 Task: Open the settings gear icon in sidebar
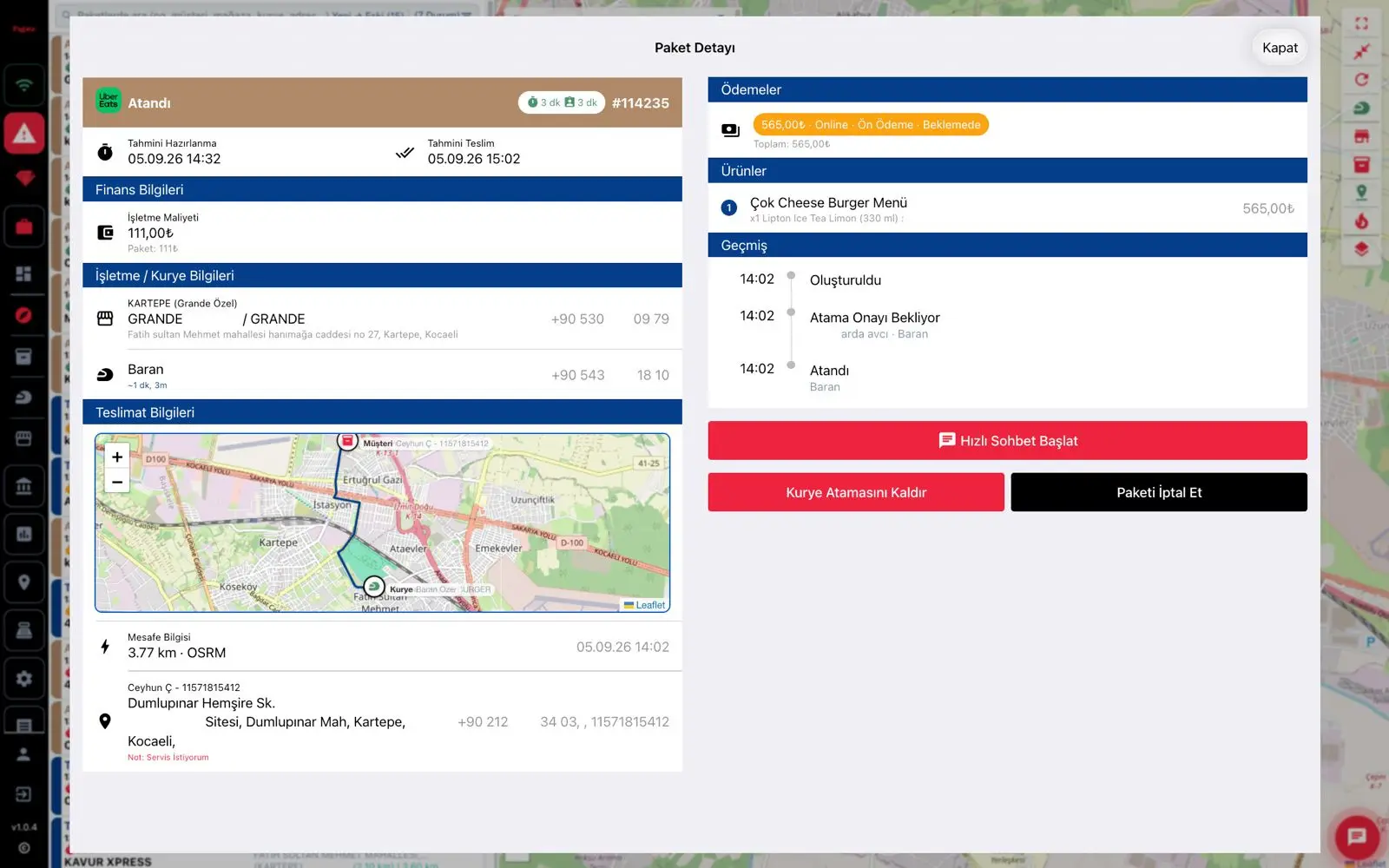coord(23,679)
